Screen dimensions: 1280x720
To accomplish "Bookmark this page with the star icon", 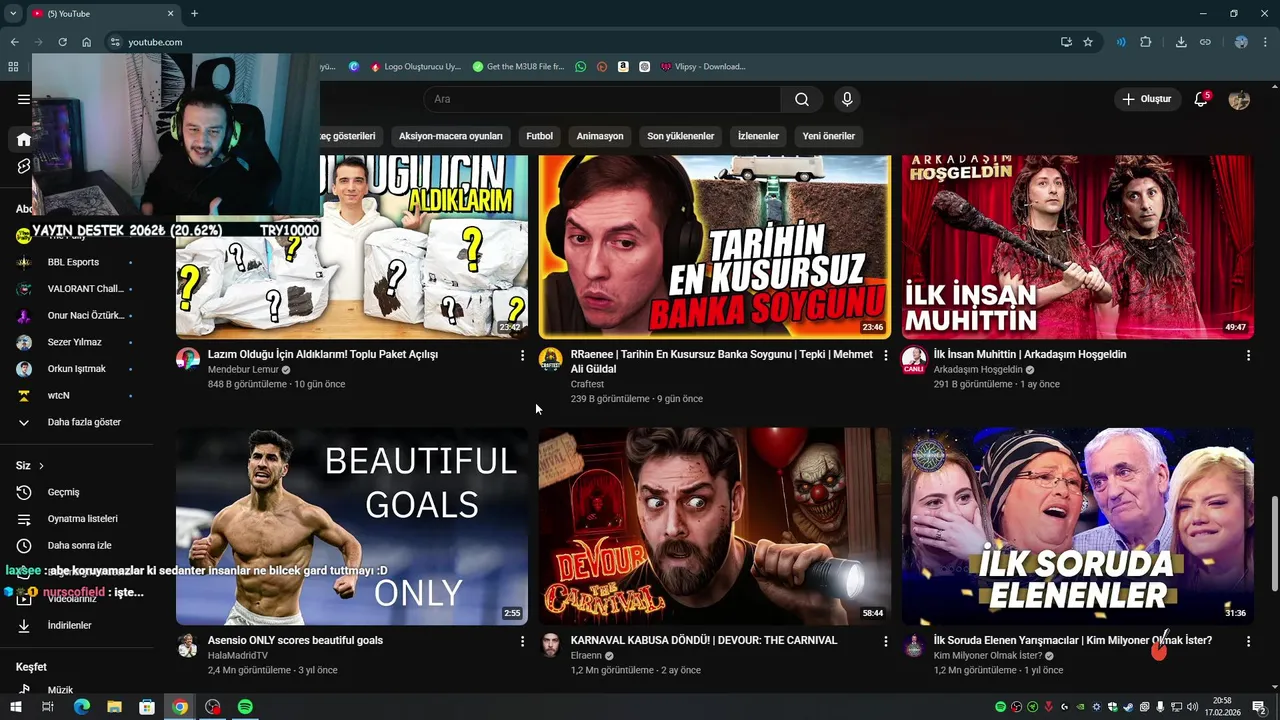I will point(1088,42).
